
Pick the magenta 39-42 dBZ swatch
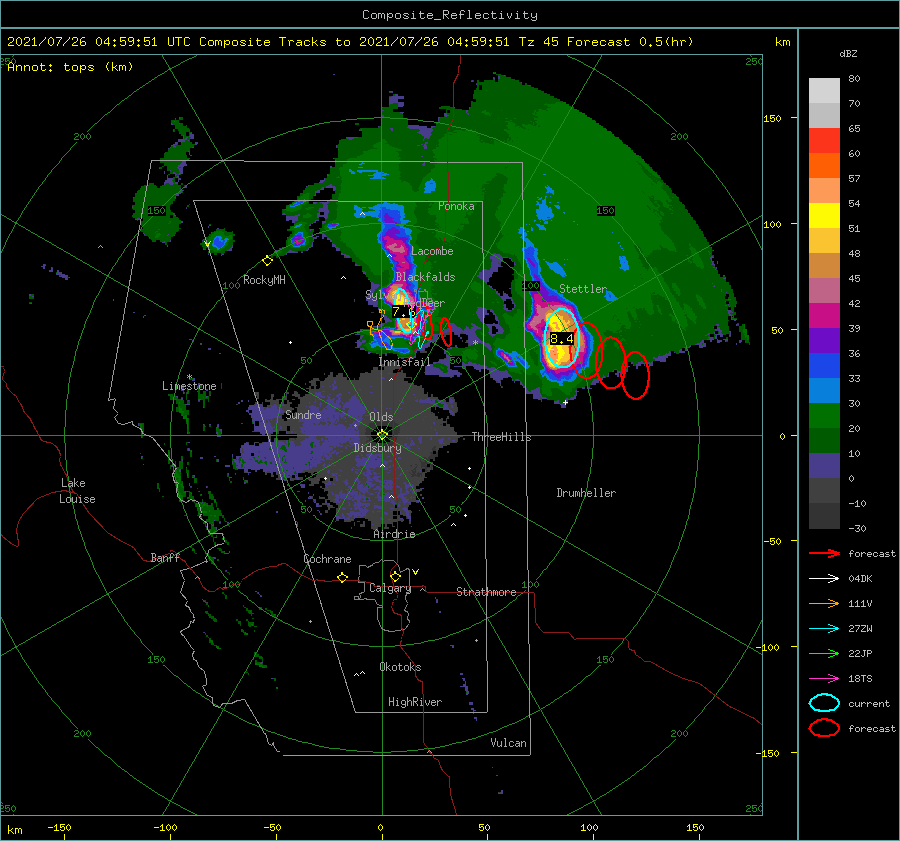824,315
